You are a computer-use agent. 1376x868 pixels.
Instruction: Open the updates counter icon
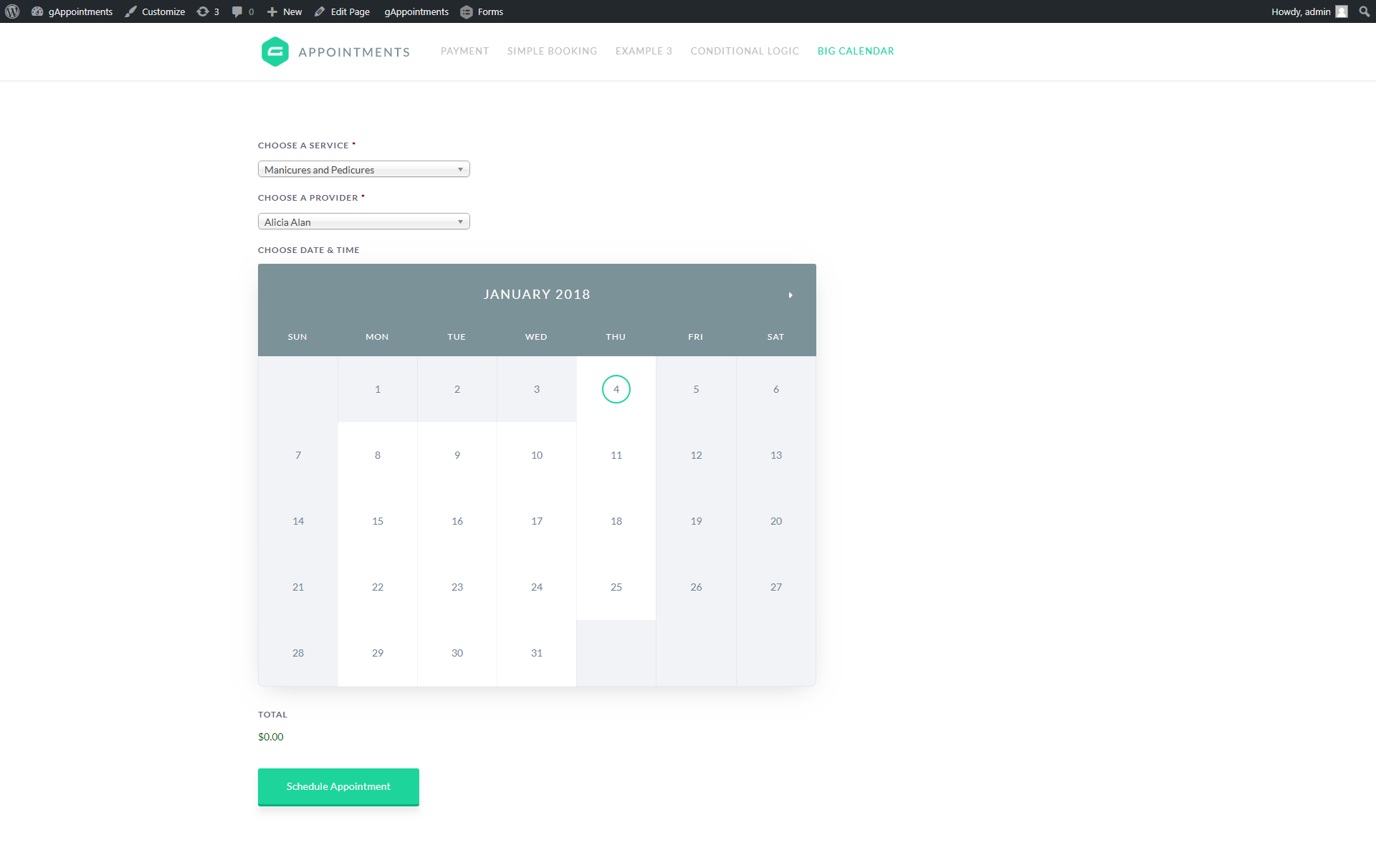pos(203,11)
